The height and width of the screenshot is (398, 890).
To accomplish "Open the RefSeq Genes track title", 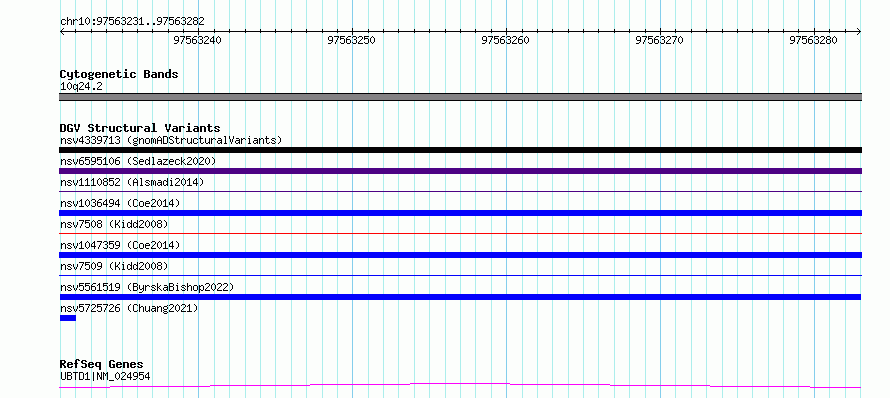I will [x=101, y=365].
